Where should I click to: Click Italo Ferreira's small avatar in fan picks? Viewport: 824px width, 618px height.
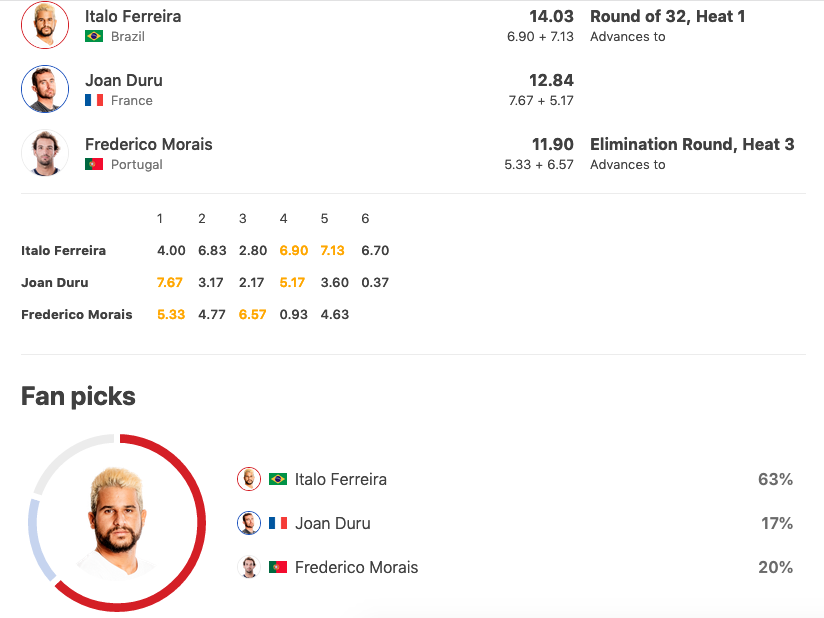[249, 479]
